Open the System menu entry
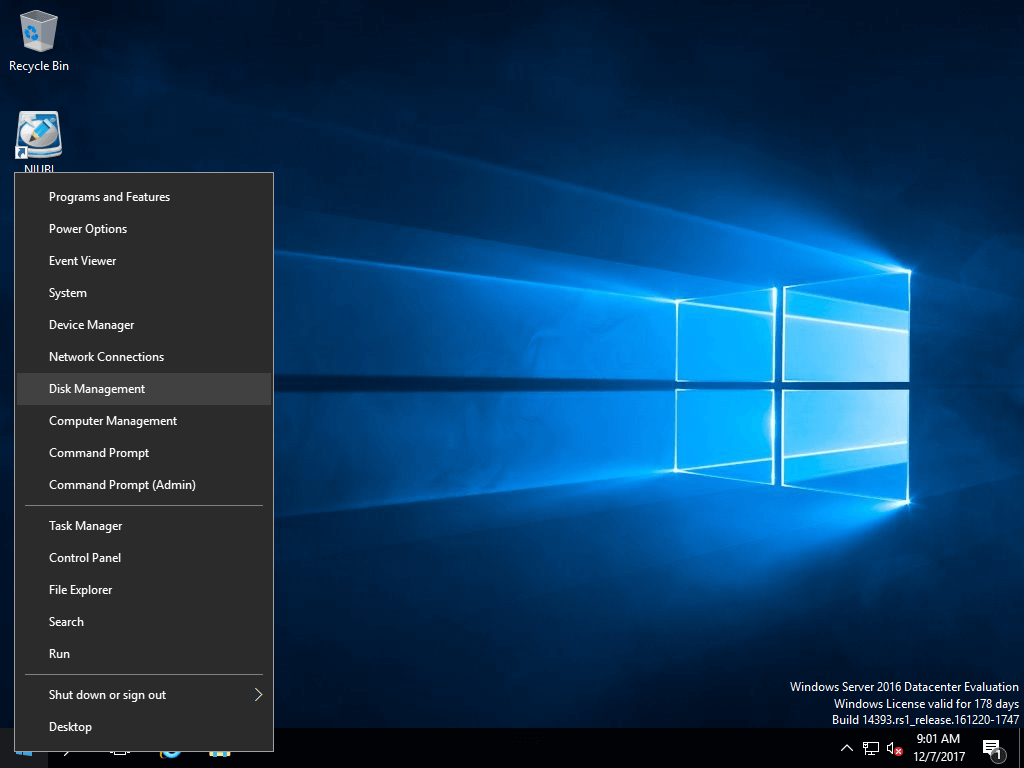This screenshot has width=1024, height=768. click(x=144, y=293)
